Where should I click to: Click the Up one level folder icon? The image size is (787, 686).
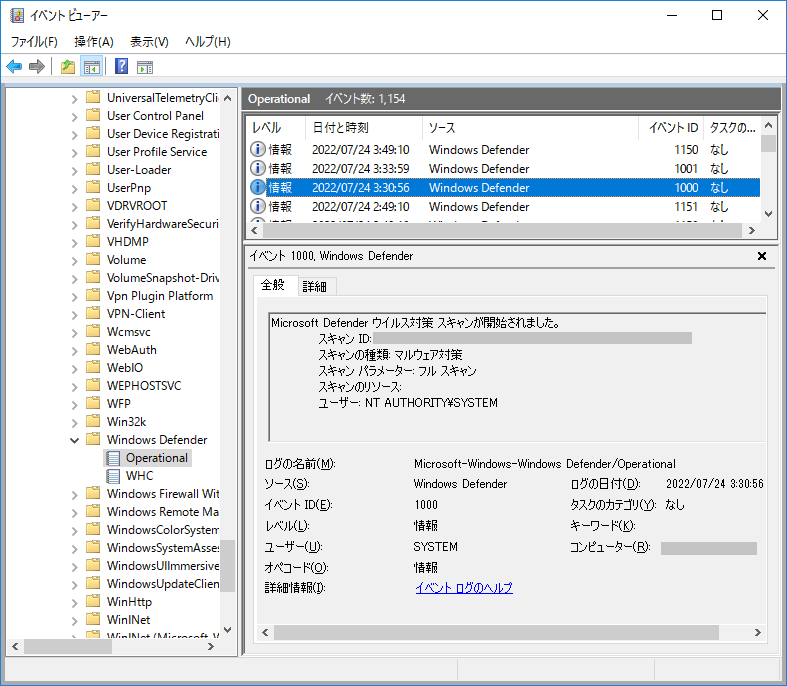click(68, 66)
